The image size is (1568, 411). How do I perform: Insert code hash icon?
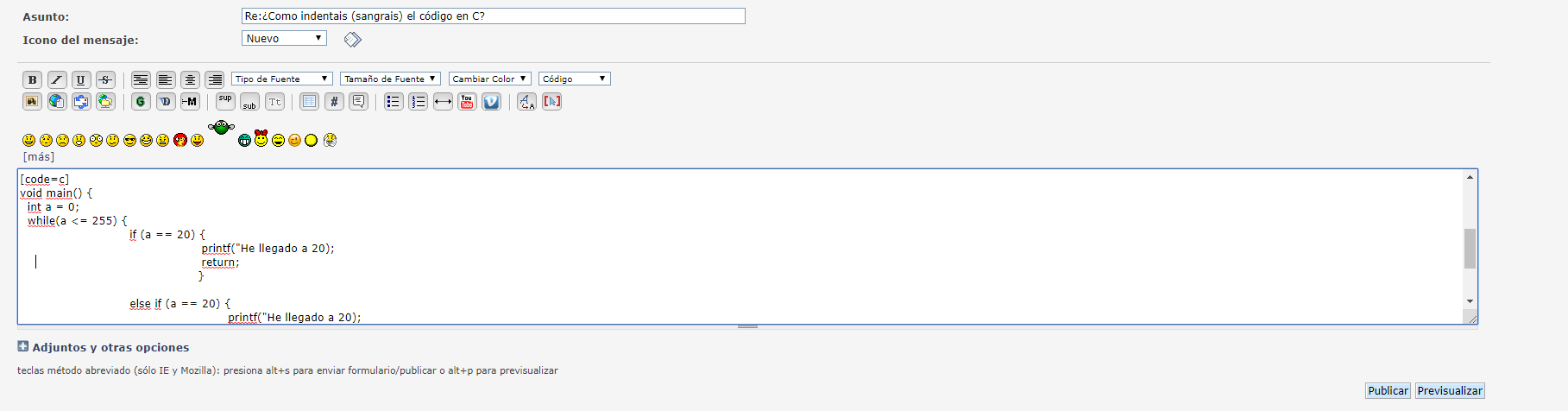pos(334,102)
